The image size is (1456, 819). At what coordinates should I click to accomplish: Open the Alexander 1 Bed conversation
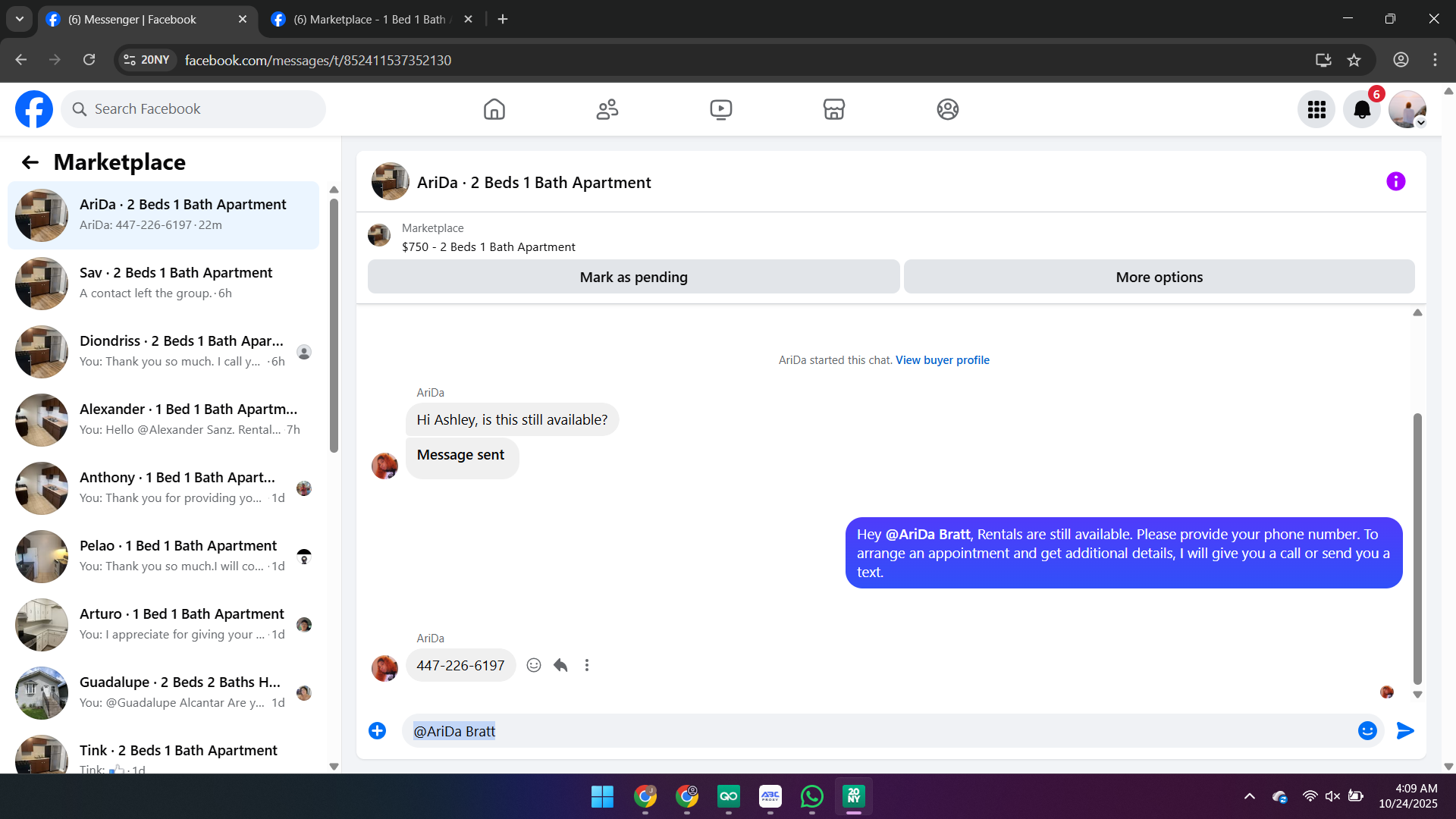coord(163,420)
